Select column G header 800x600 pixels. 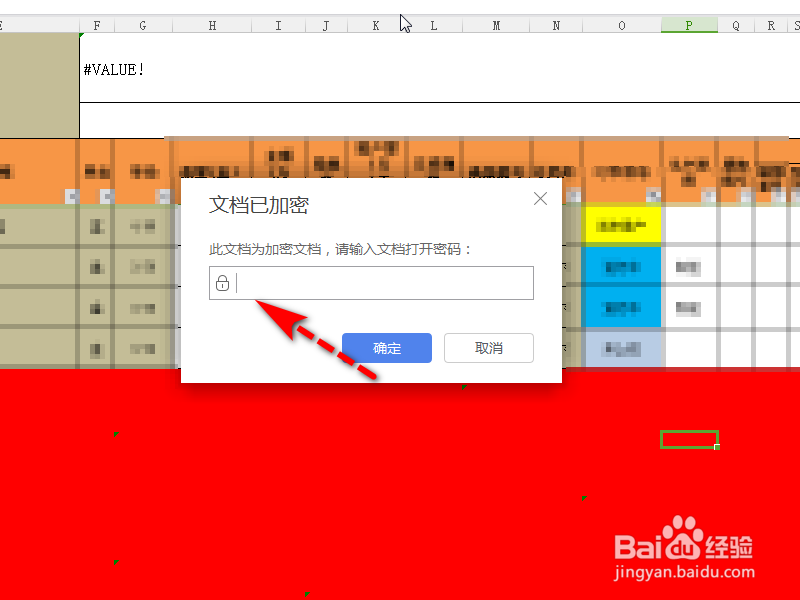click(143, 26)
